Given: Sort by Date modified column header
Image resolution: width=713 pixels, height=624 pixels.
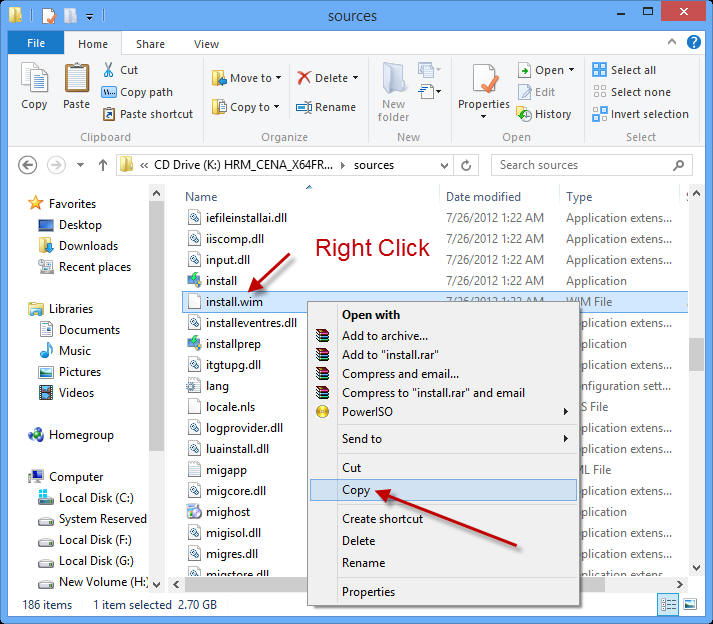Looking at the screenshot, I should tap(483, 196).
